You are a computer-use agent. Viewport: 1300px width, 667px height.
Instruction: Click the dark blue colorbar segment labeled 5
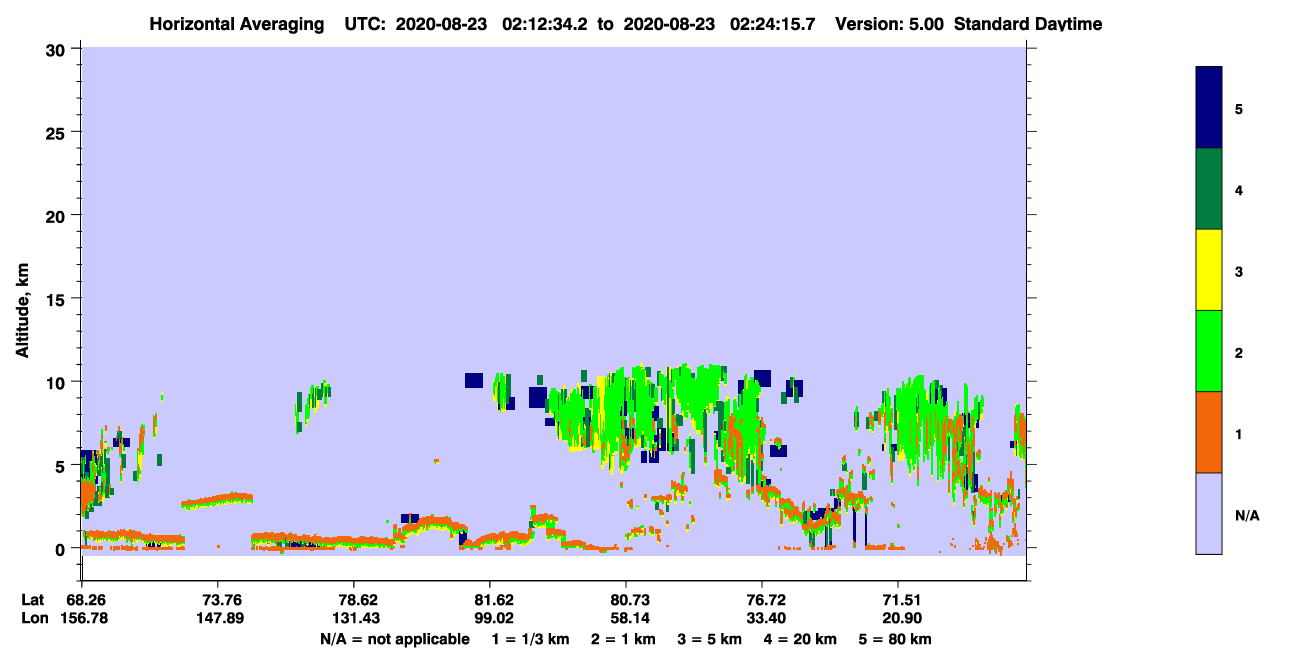[1209, 108]
